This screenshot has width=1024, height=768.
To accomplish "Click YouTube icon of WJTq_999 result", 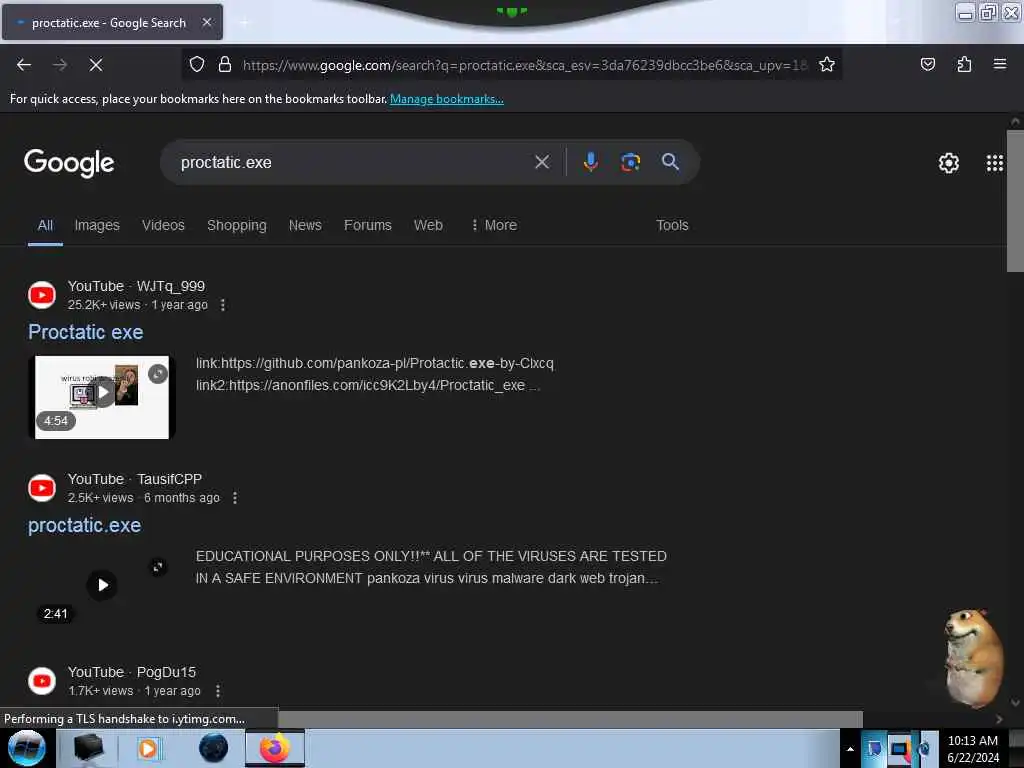I will tap(42, 295).
